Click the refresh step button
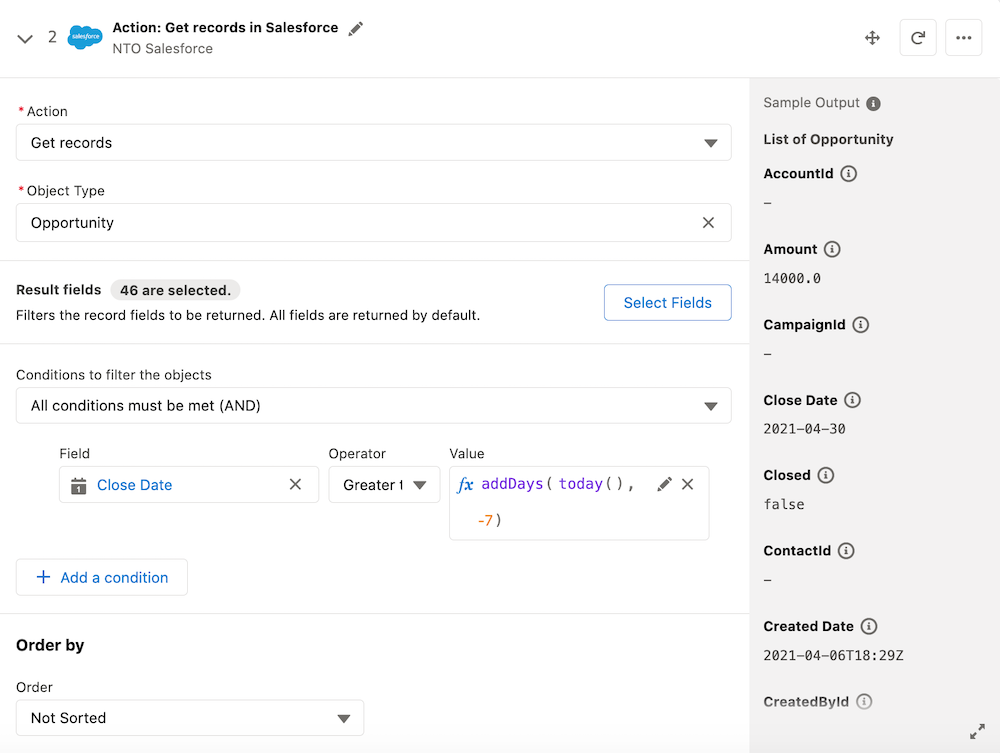The width and height of the screenshot is (1000, 753). pos(918,38)
